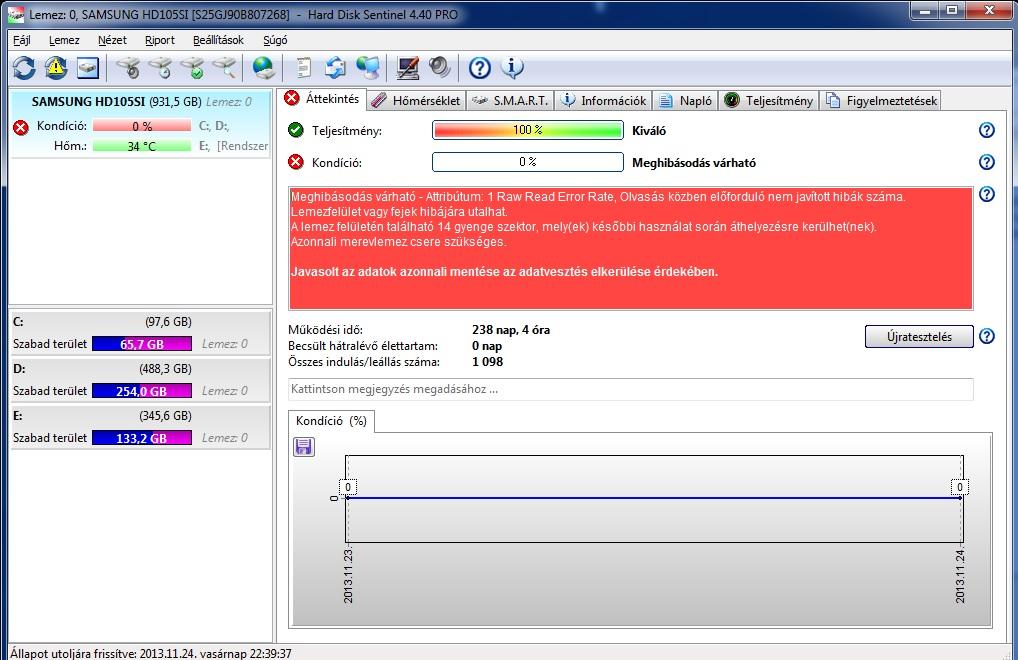
Task: Click the disk with clock toolbar icon
Action: [x=160, y=67]
